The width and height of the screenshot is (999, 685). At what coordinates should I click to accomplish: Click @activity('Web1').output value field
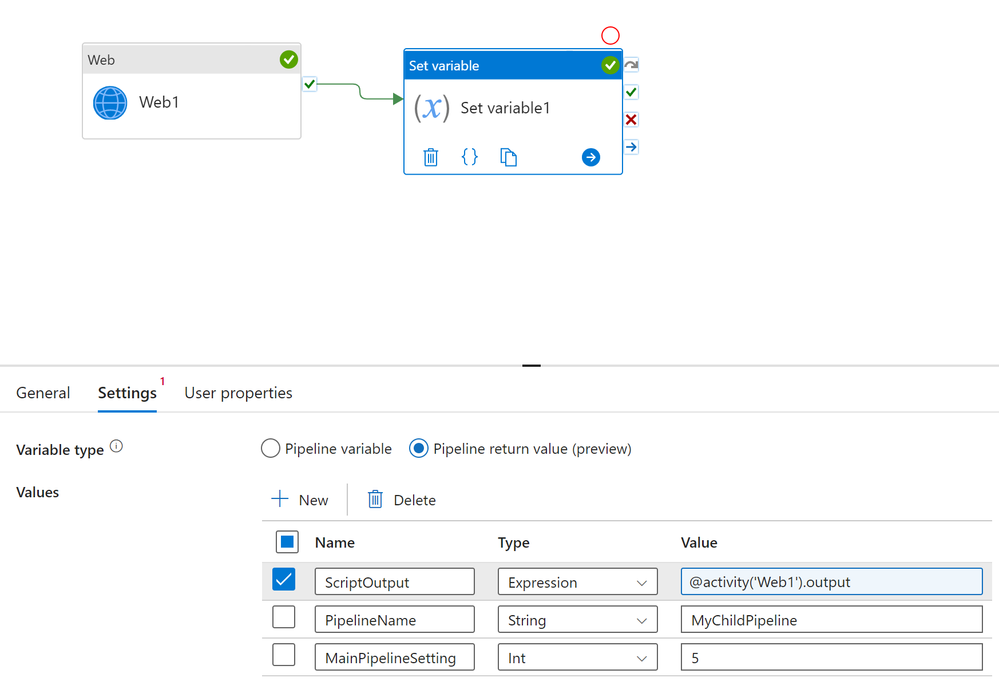point(831,582)
